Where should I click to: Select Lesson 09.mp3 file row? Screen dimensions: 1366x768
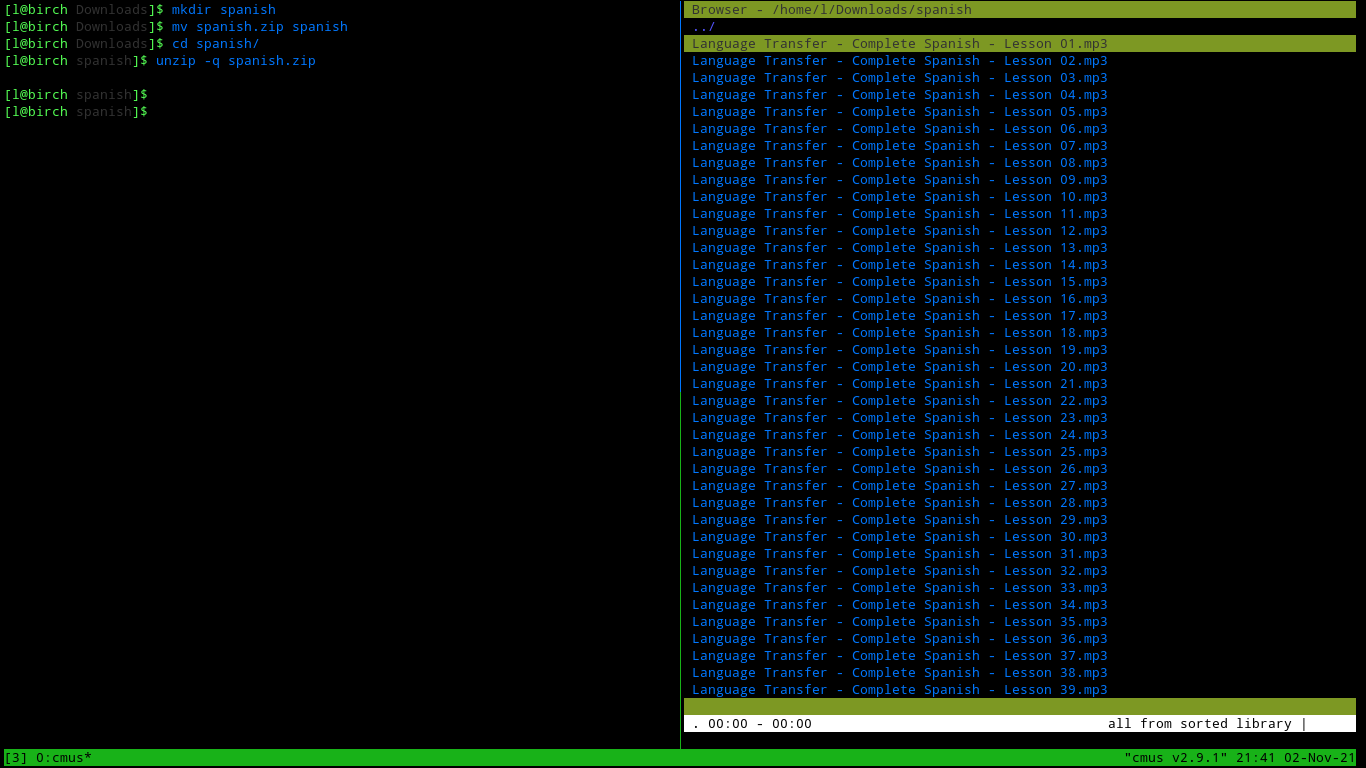point(1020,179)
